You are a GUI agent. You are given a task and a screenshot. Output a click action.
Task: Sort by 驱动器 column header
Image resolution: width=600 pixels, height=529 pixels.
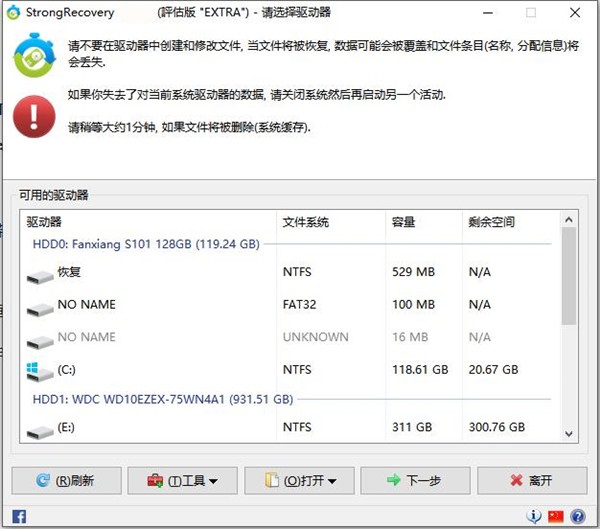tap(147, 221)
